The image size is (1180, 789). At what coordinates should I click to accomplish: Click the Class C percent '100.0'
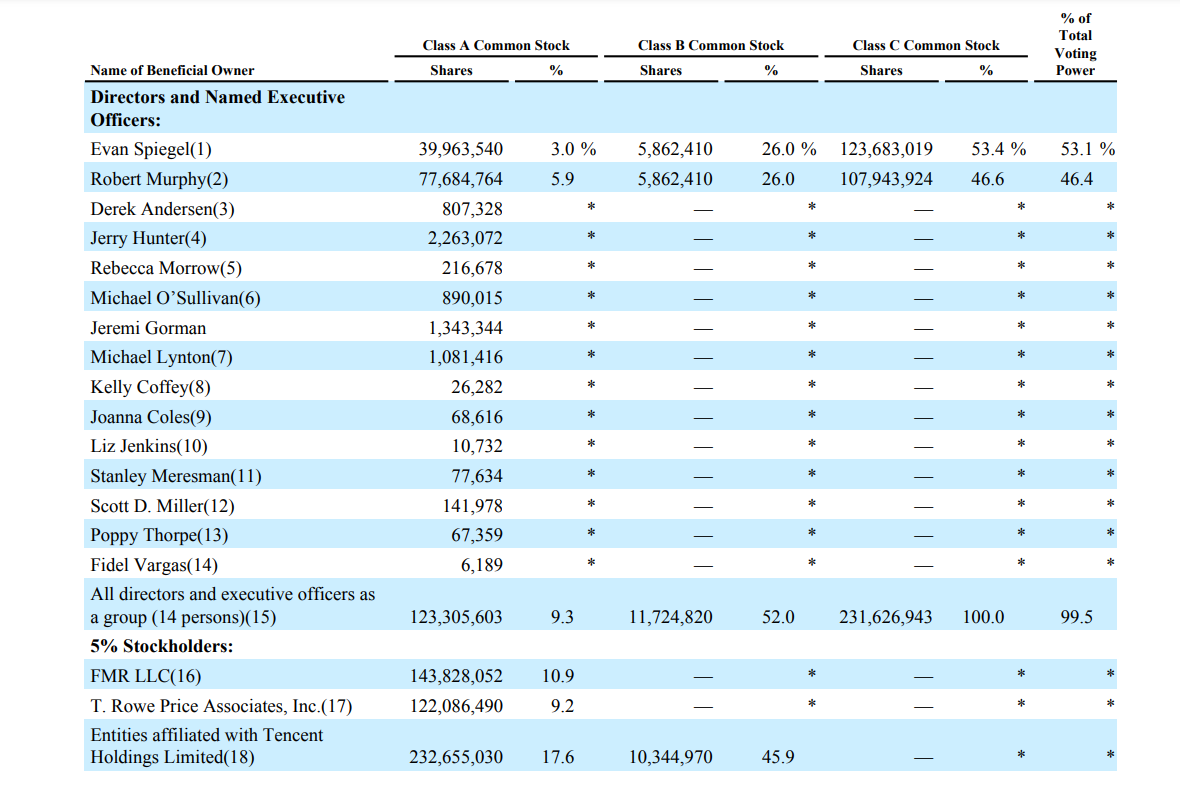click(983, 617)
